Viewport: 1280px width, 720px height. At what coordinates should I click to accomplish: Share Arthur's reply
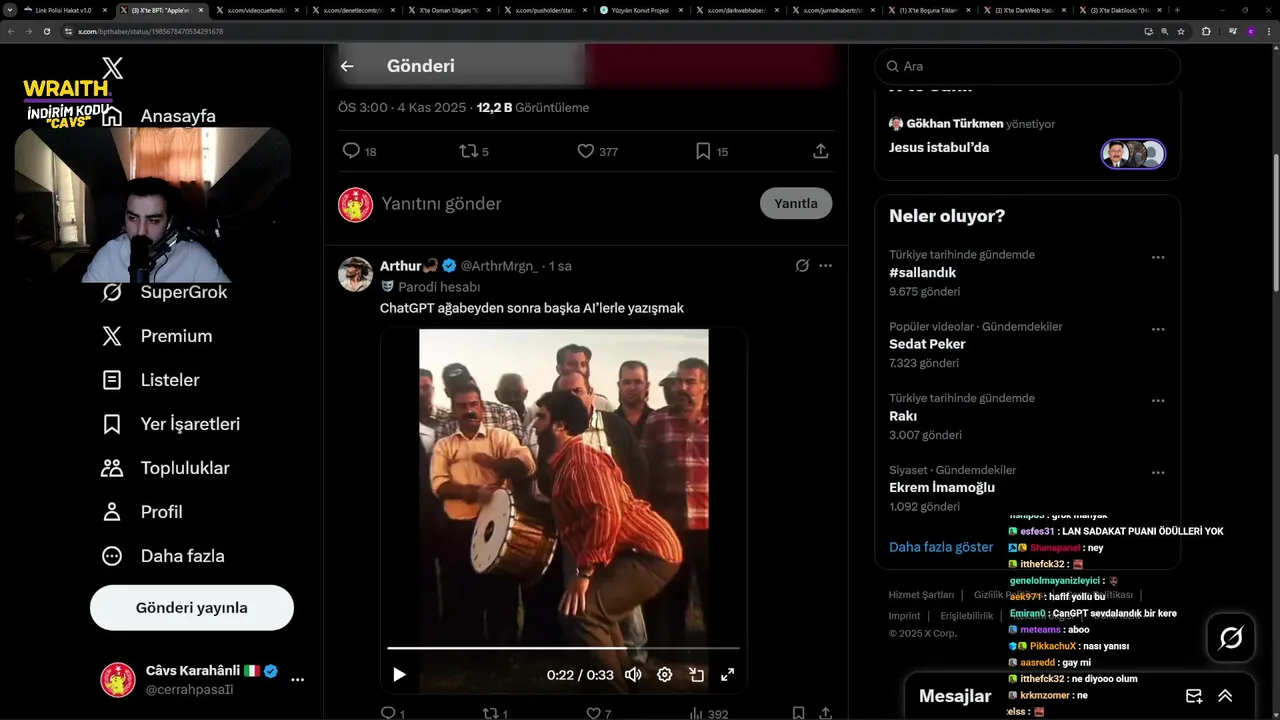point(826,713)
